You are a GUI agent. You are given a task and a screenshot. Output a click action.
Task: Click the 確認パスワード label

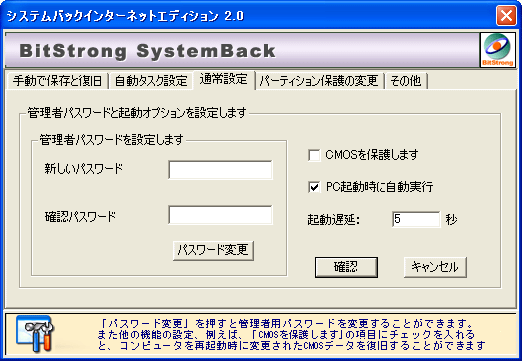coord(80,217)
